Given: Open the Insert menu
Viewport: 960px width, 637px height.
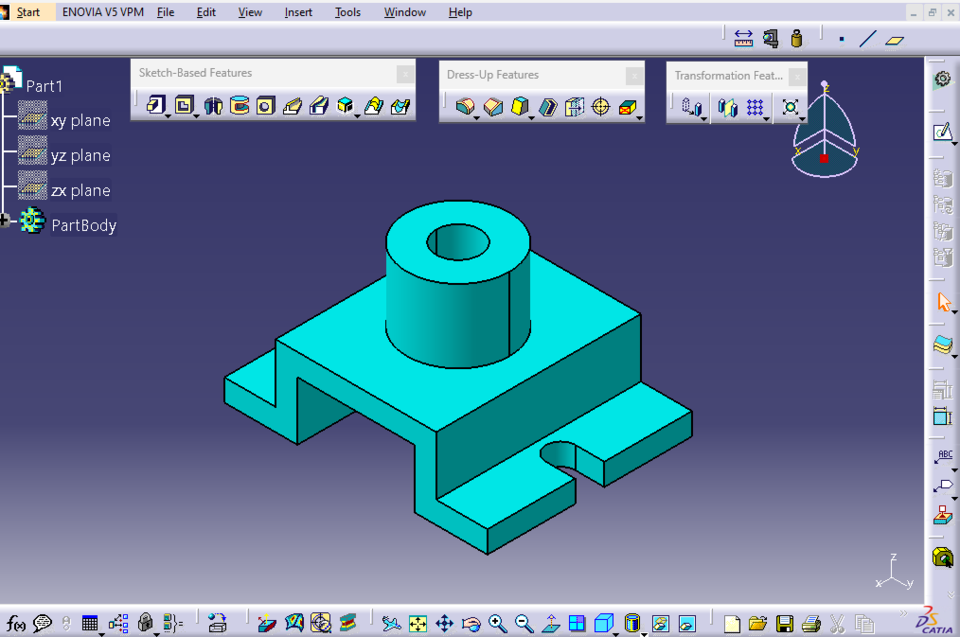Looking at the screenshot, I should (298, 12).
